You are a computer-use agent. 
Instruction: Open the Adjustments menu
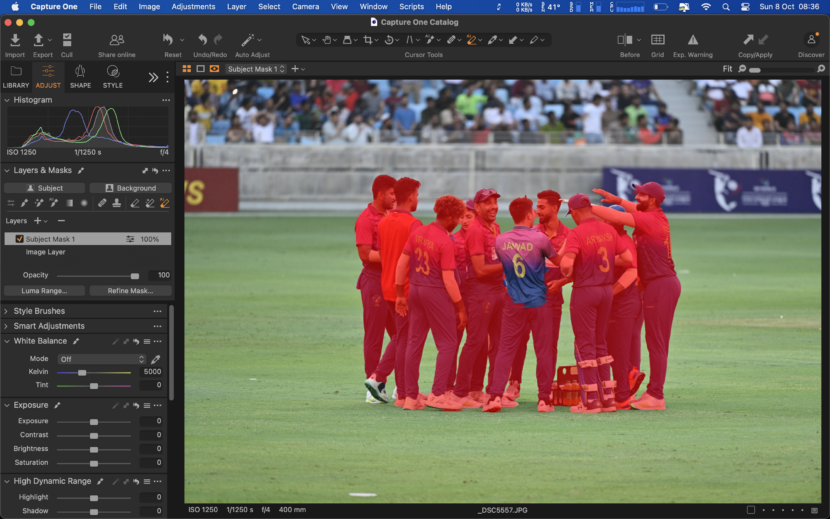(193, 7)
